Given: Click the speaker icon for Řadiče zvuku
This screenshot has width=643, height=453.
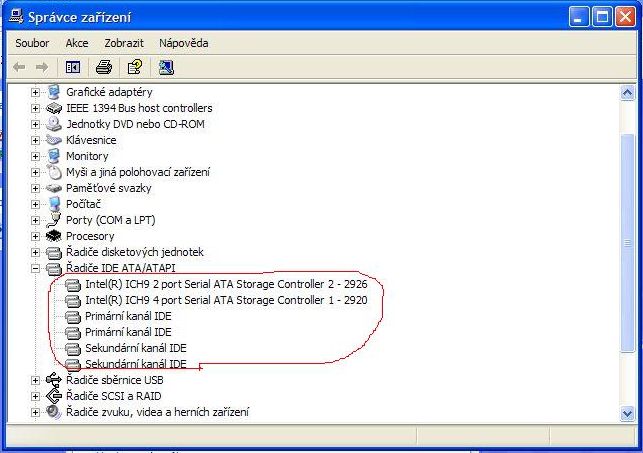Looking at the screenshot, I should (54, 412).
